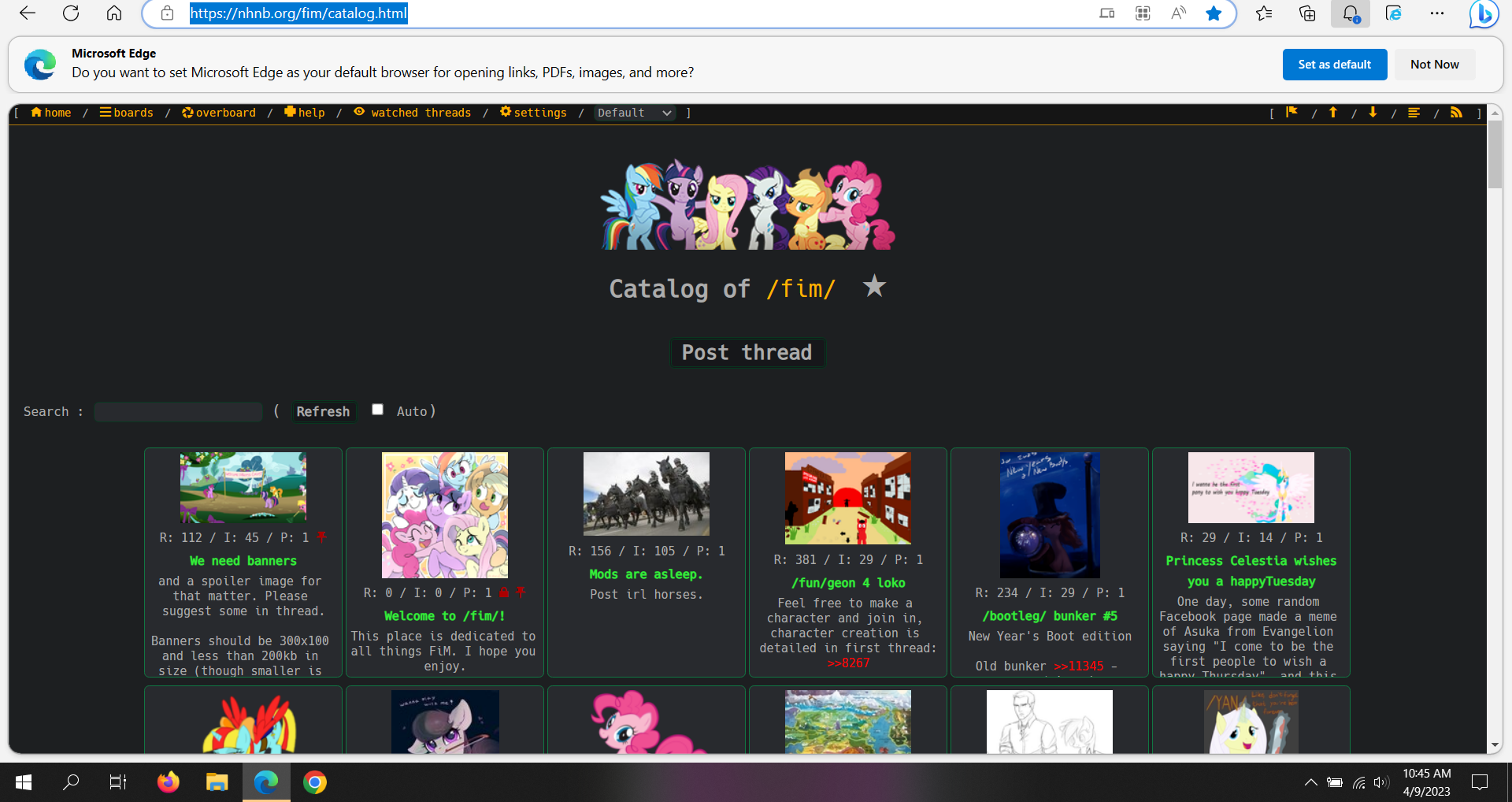
Task: Open Windows search from taskbar
Action: click(x=71, y=782)
